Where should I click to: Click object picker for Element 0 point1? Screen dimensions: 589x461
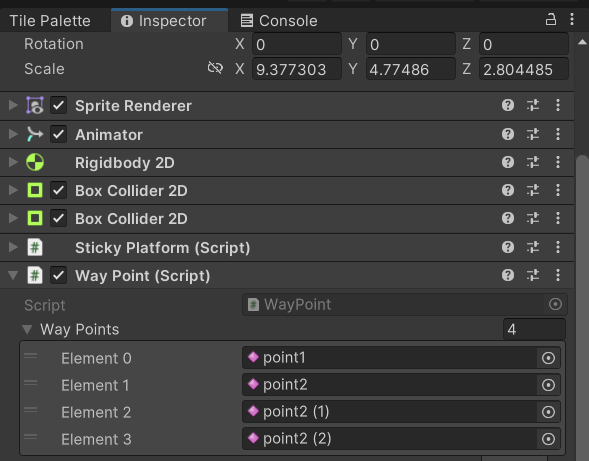click(x=548, y=358)
